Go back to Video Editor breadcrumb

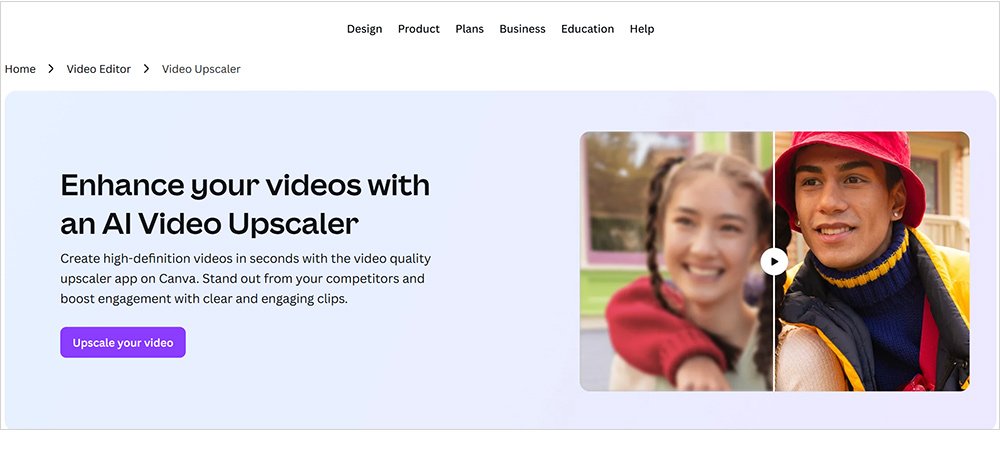98,69
